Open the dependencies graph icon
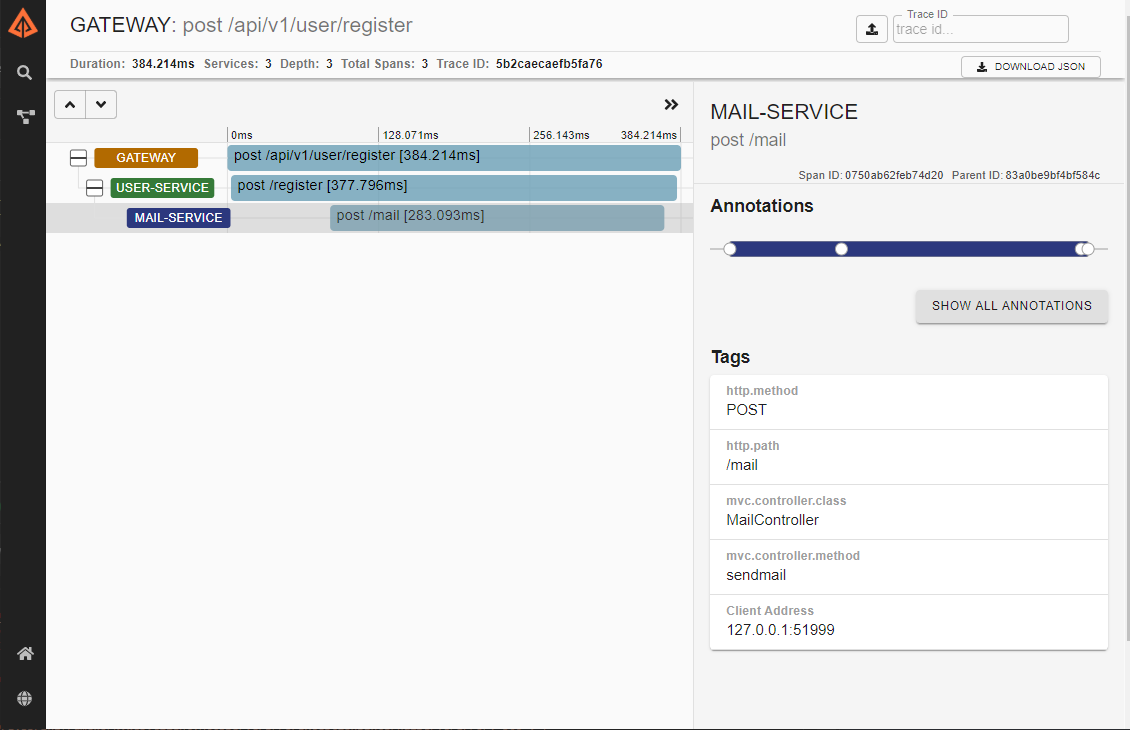 (26, 117)
